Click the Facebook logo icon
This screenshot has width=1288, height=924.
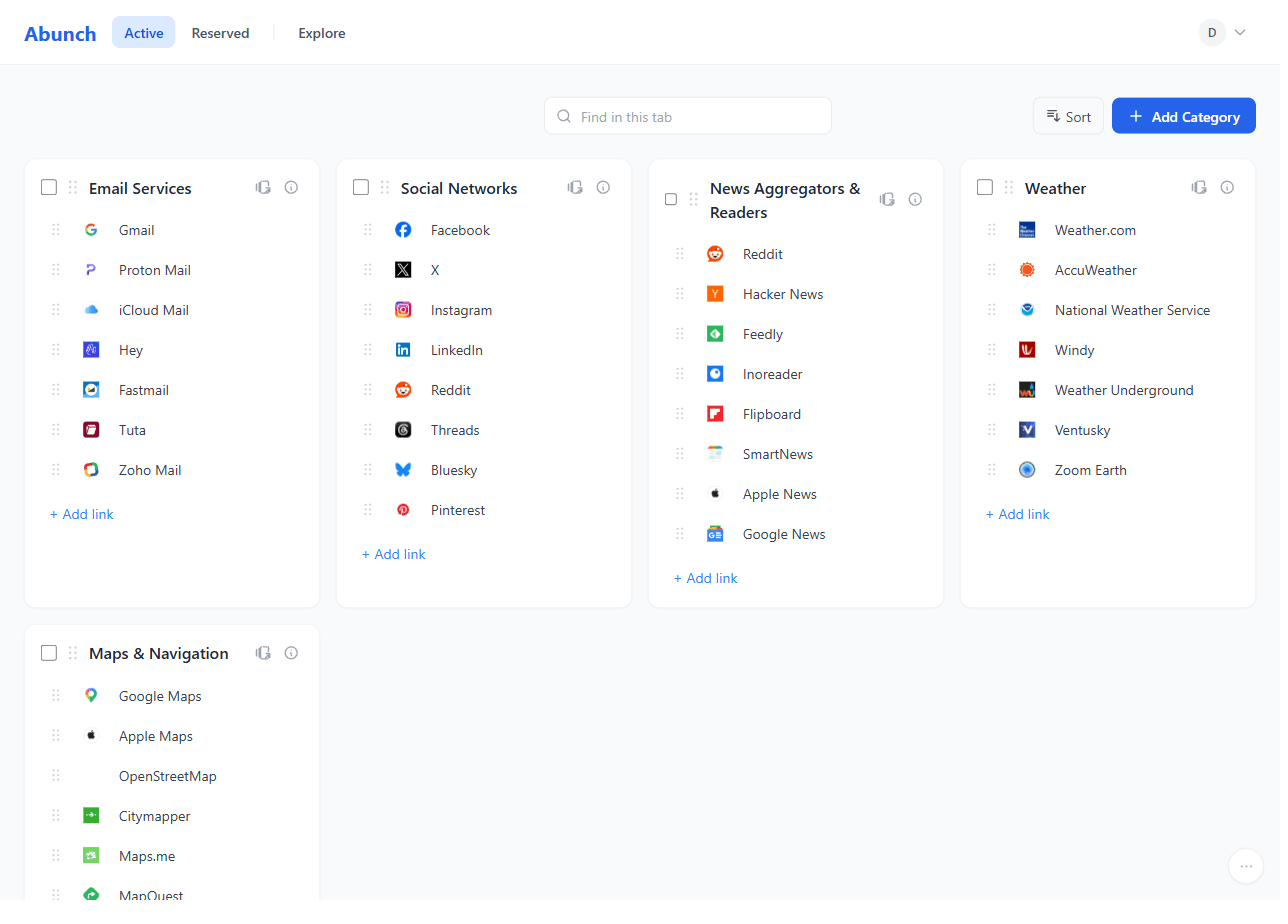click(x=403, y=230)
